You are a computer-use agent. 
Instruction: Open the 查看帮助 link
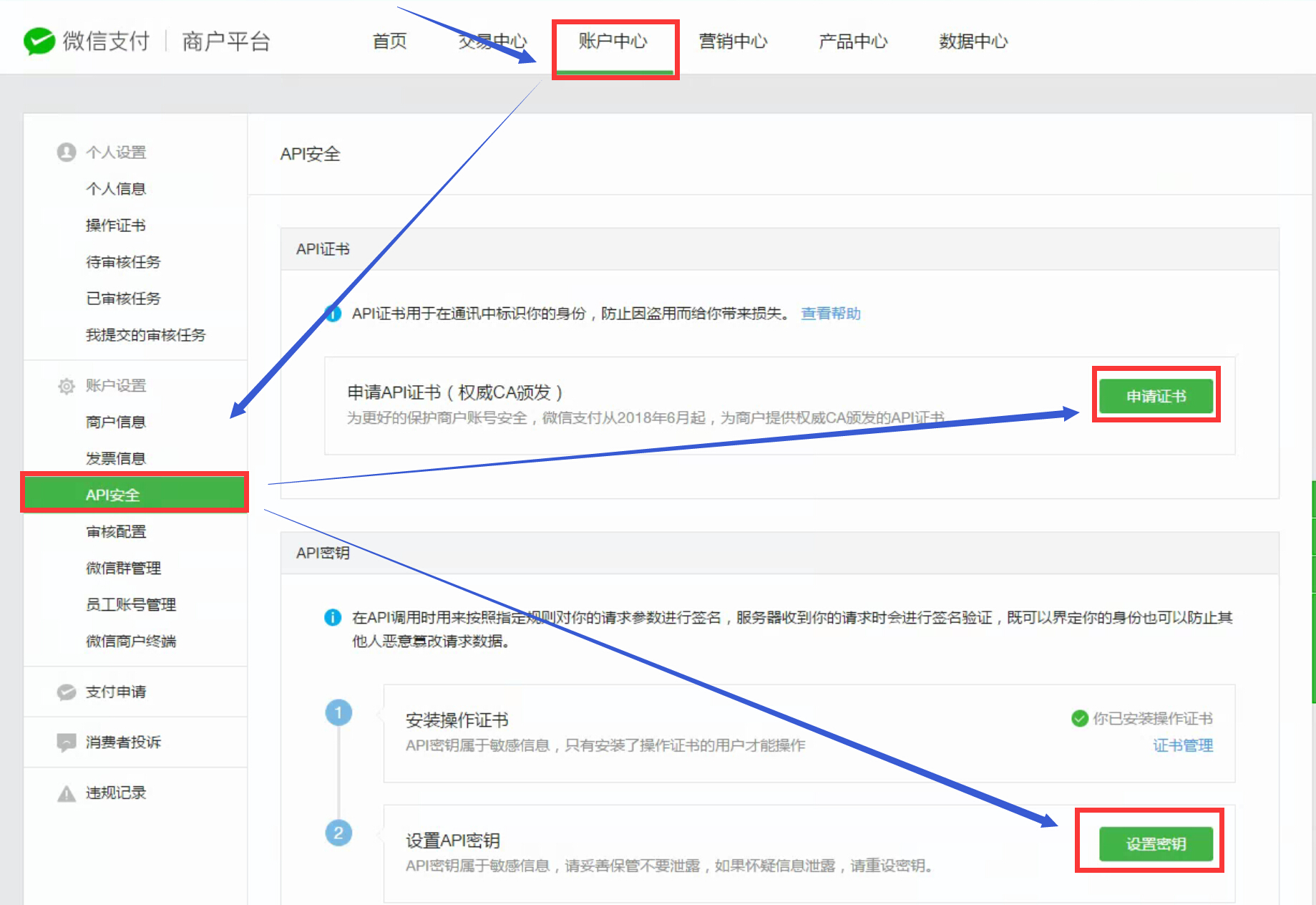point(831,314)
